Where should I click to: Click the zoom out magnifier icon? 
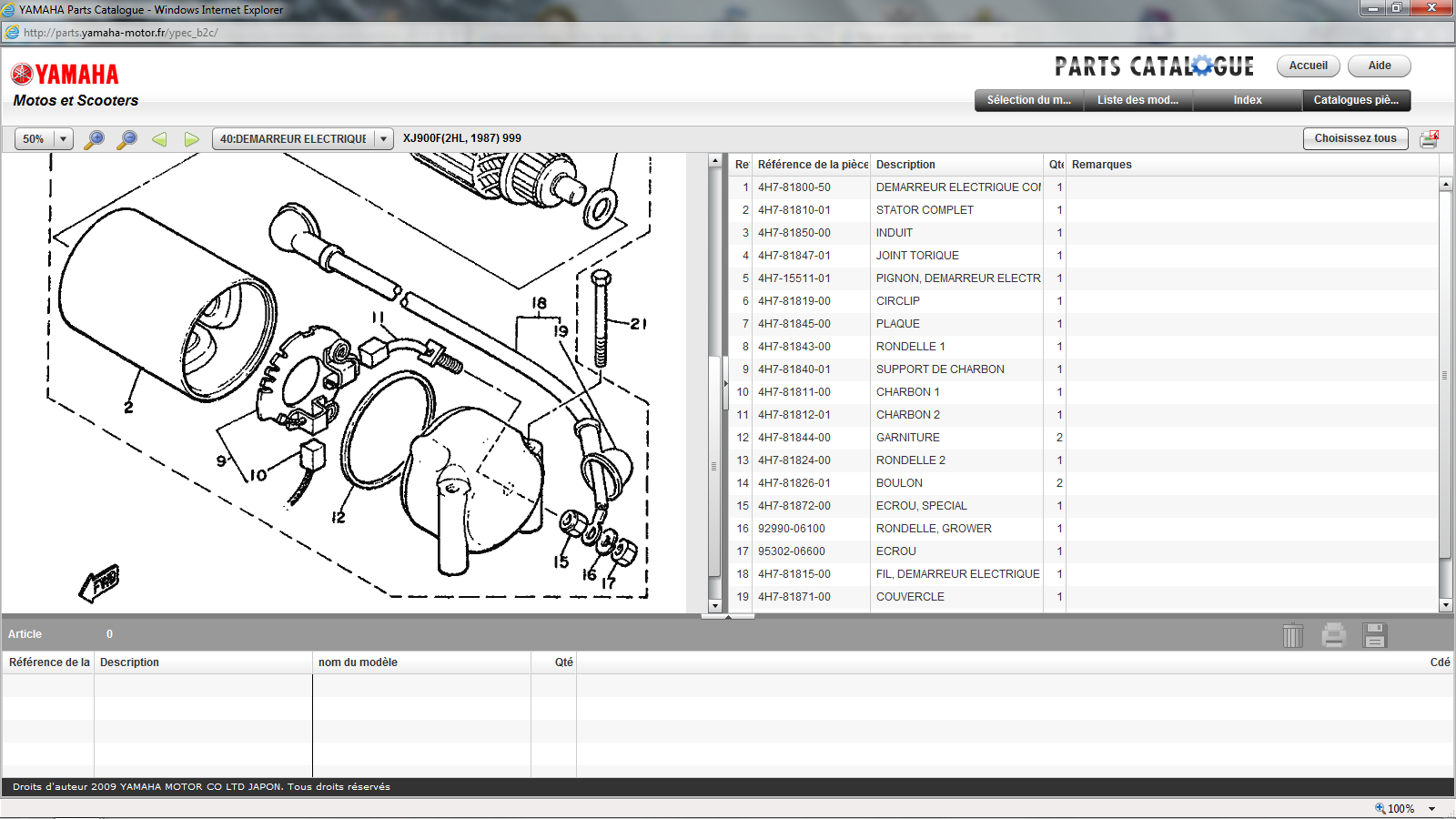point(126,139)
